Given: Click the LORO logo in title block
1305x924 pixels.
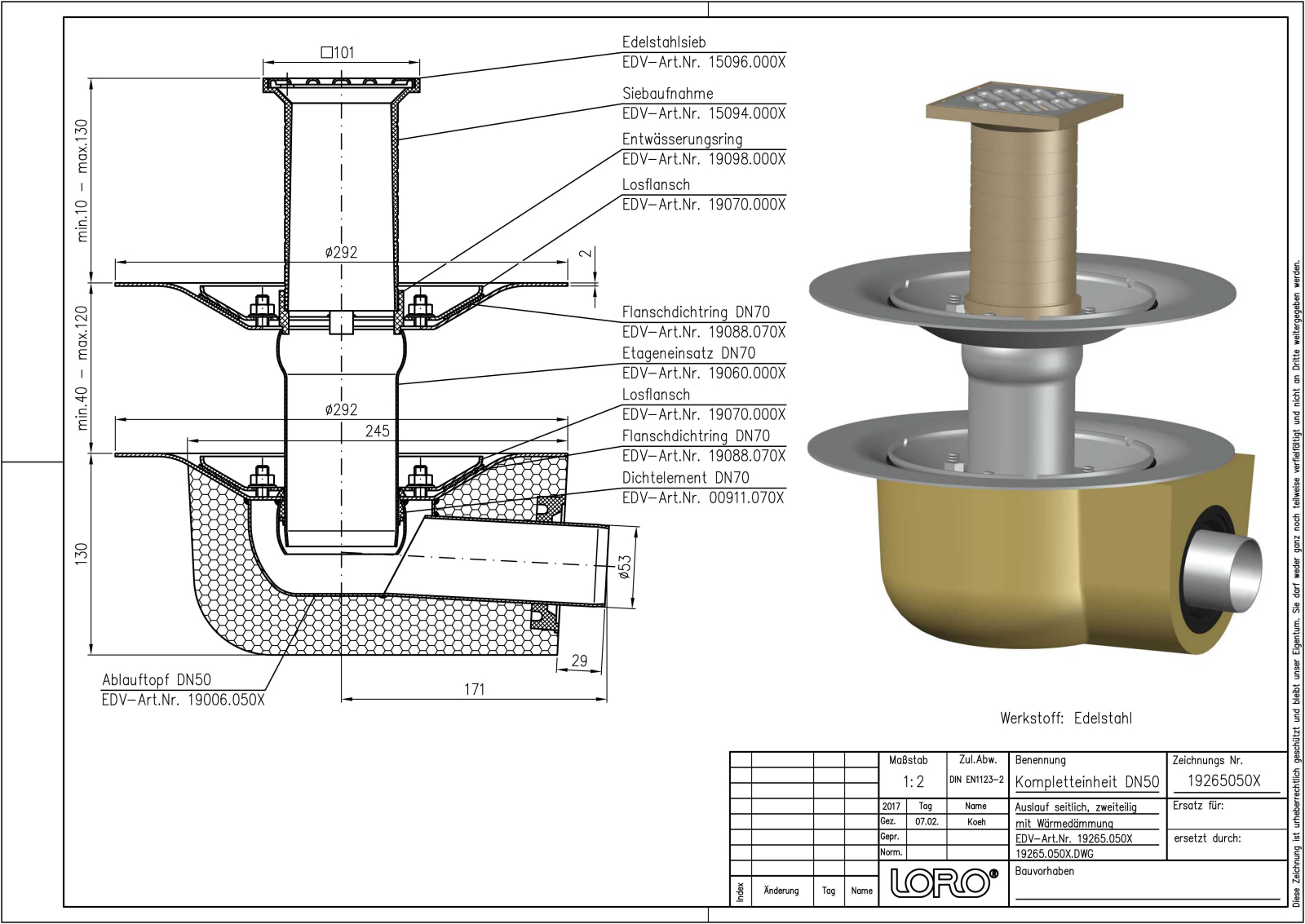Looking at the screenshot, I should coord(944,883).
